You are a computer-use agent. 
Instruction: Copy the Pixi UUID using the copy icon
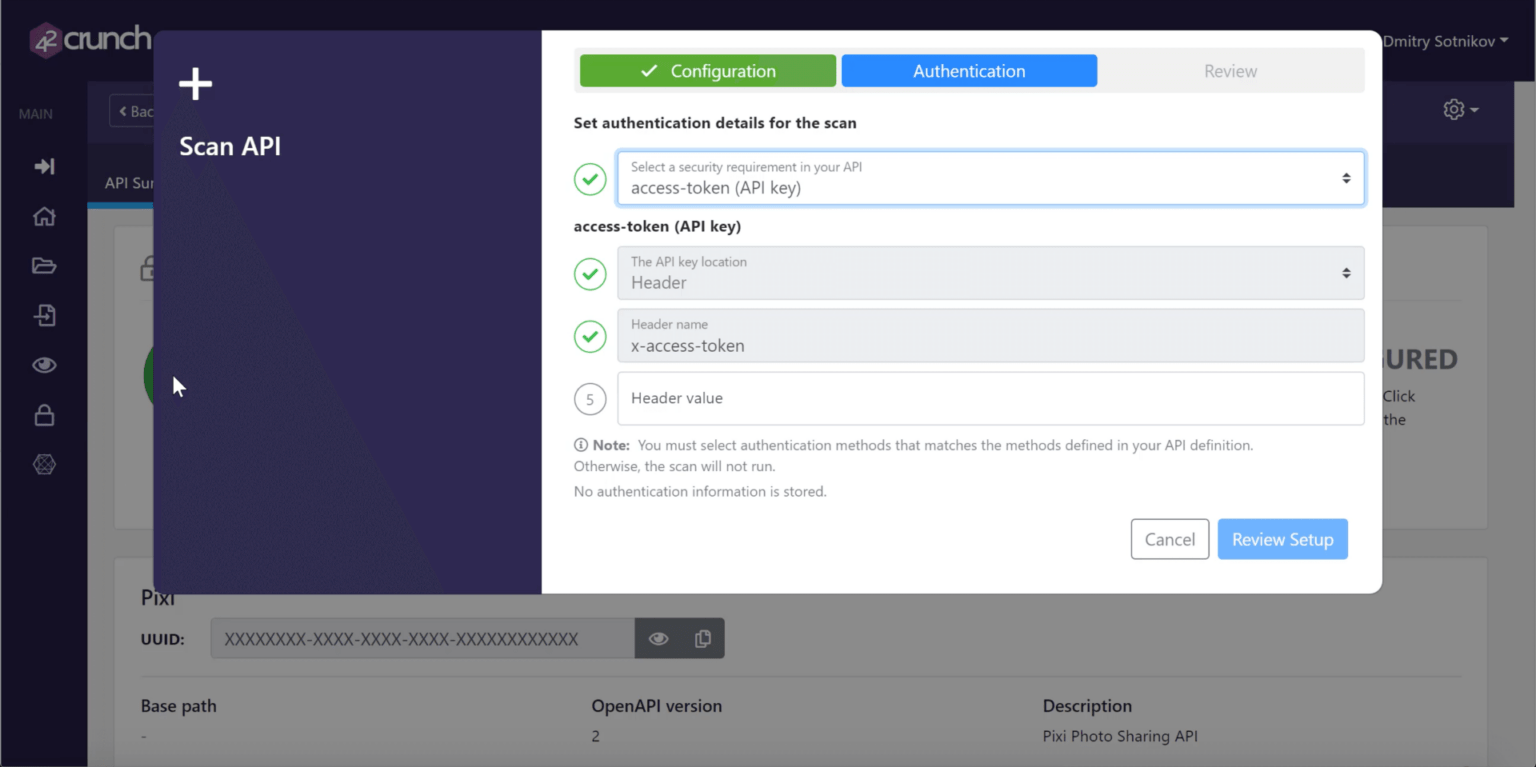click(x=702, y=637)
